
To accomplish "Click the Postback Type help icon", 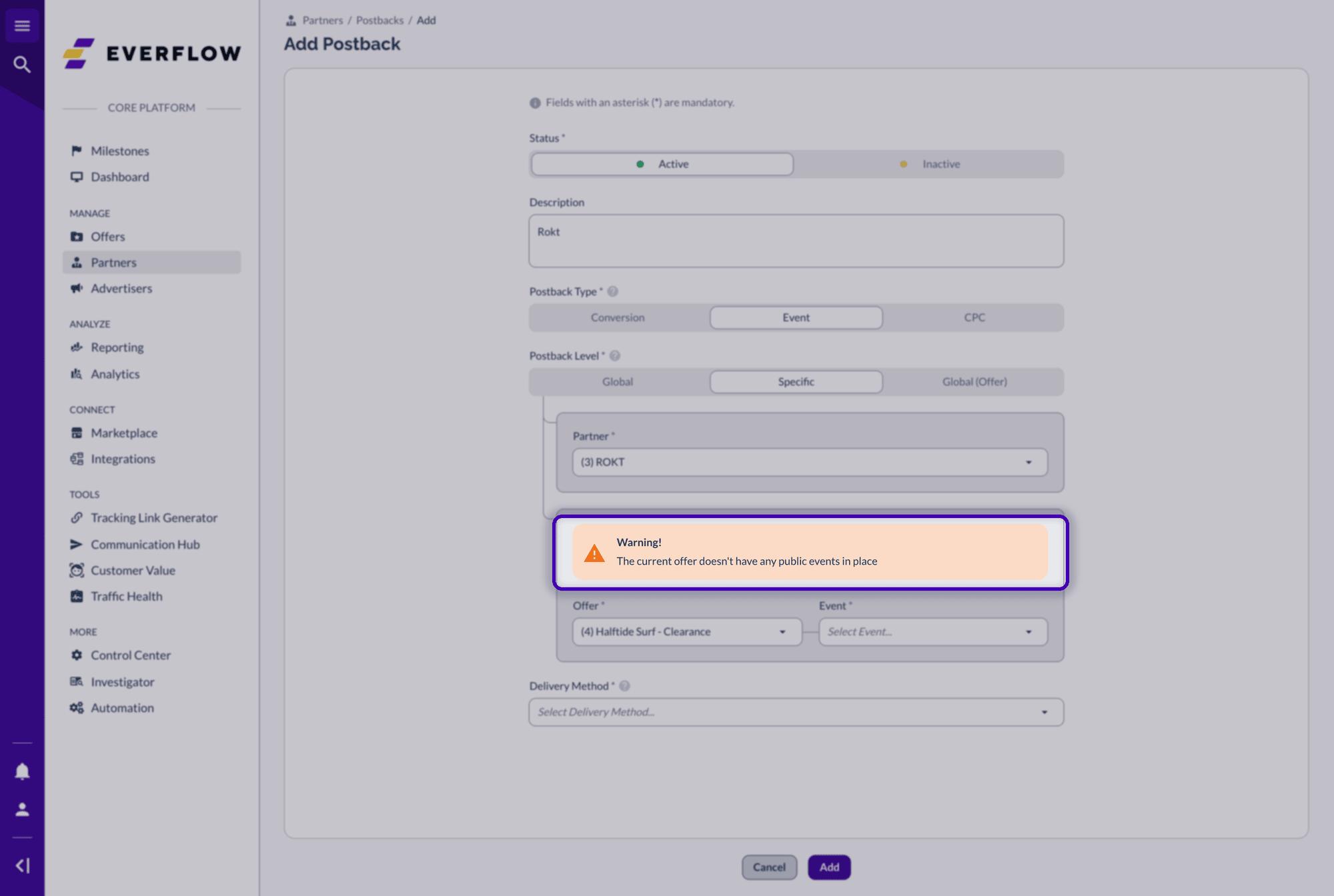I will click(x=612, y=291).
